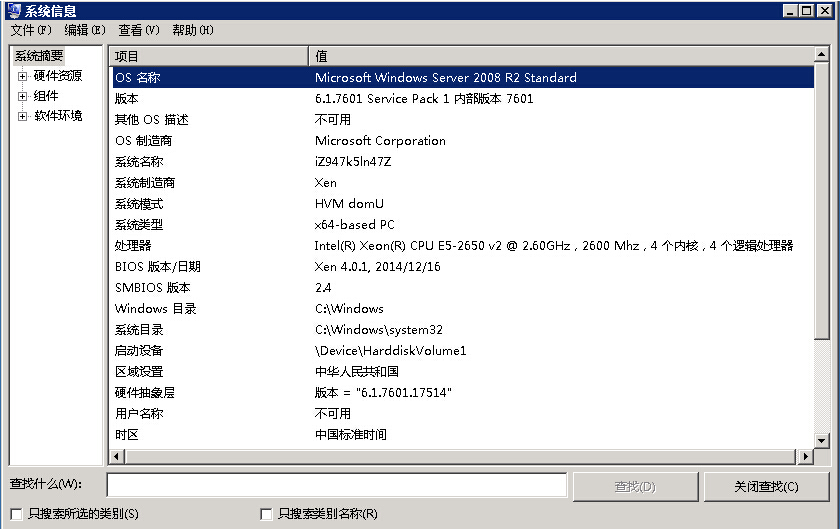Viewport: 840px width, 530px height.
Task: Select the OS 制造商 row
Action: [x=463, y=140]
